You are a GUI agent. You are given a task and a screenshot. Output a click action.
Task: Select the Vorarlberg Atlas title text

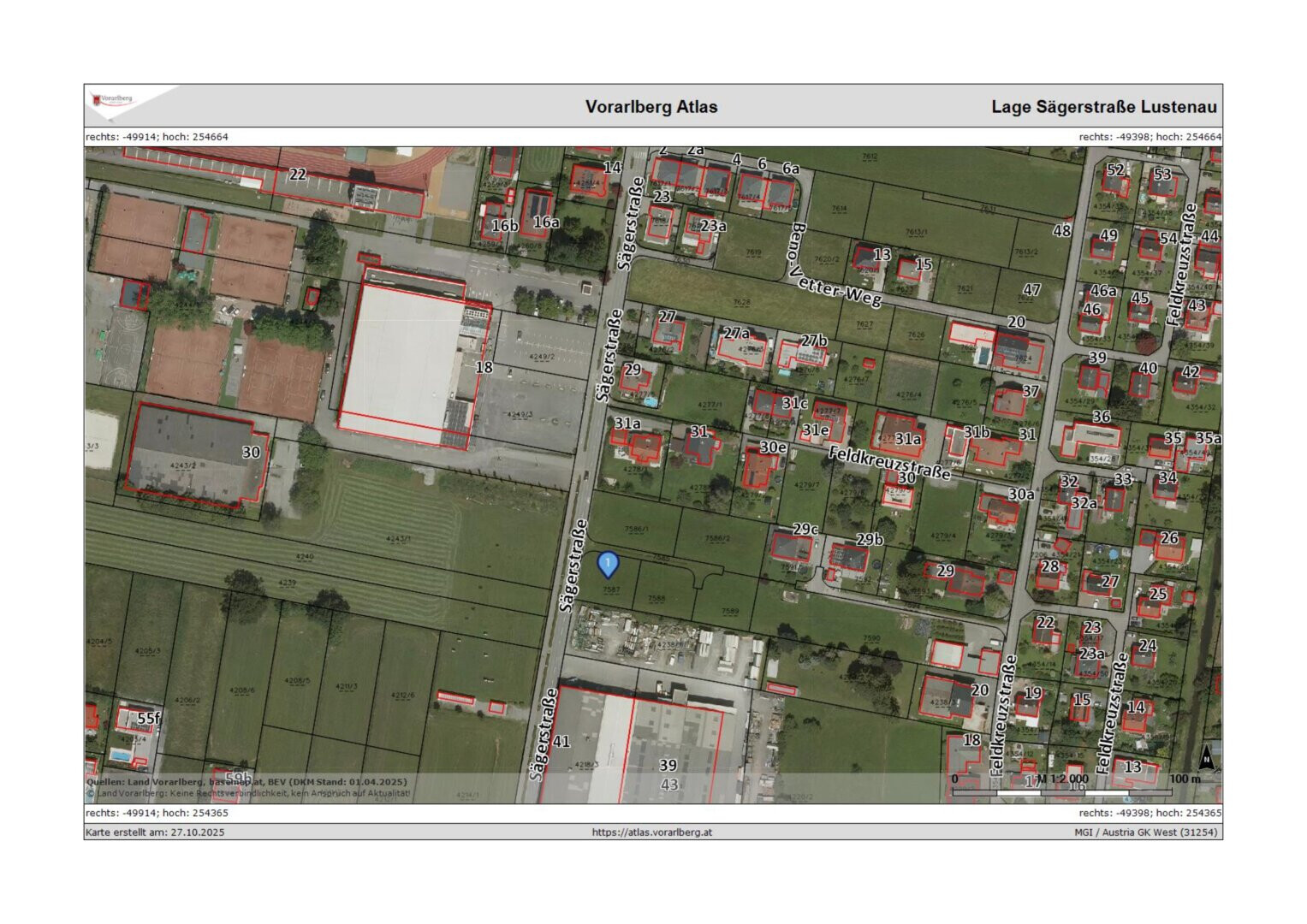[x=651, y=107]
